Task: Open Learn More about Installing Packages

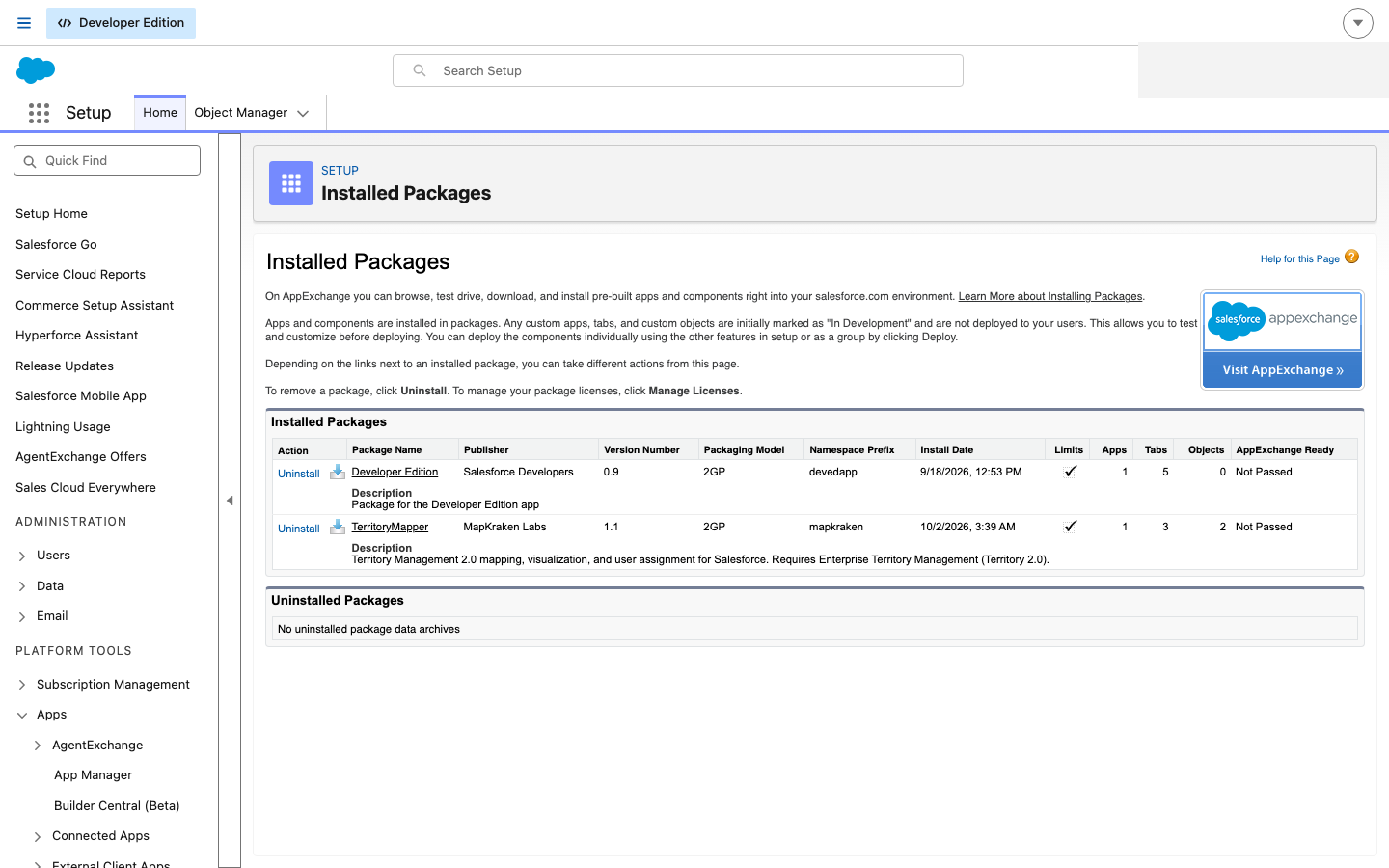Action: 1049,296
